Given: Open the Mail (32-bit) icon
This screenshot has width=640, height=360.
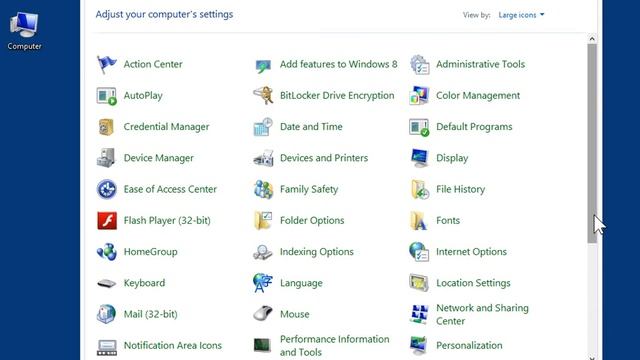Looking at the screenshot, I should point(107,314).
